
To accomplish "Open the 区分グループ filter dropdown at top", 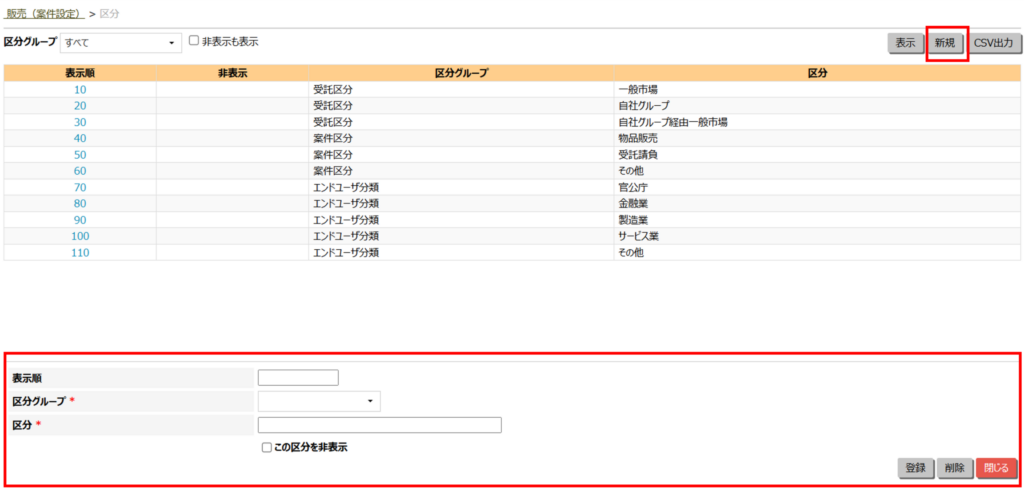I will click(x=120, y=42).
